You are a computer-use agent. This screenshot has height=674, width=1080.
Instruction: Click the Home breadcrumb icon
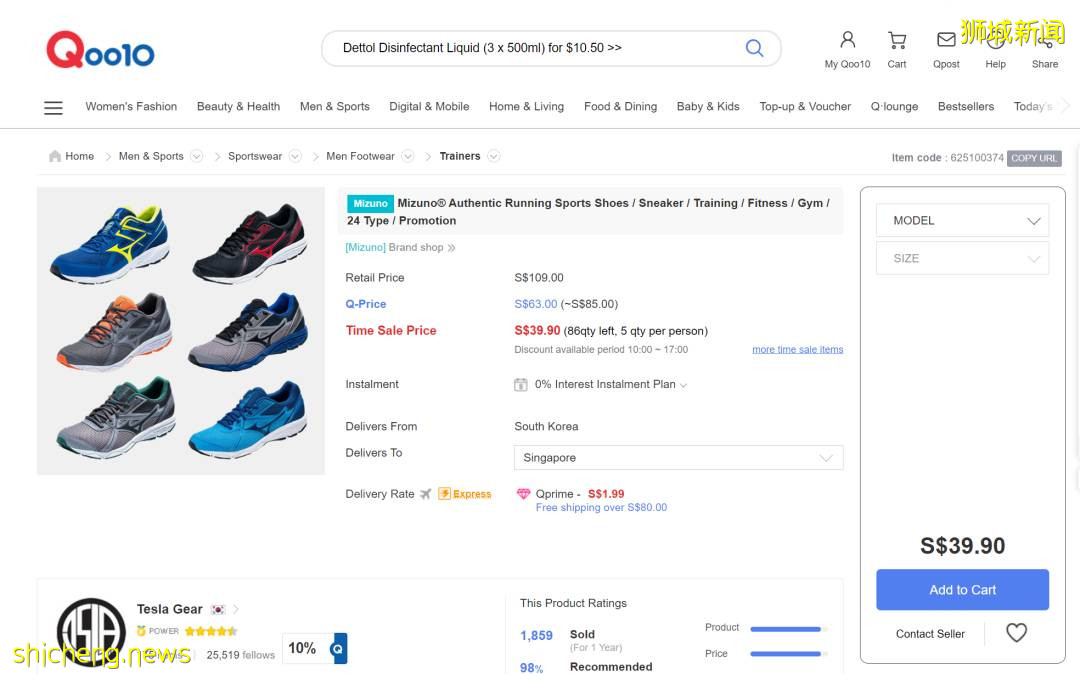tap(55, 156)
